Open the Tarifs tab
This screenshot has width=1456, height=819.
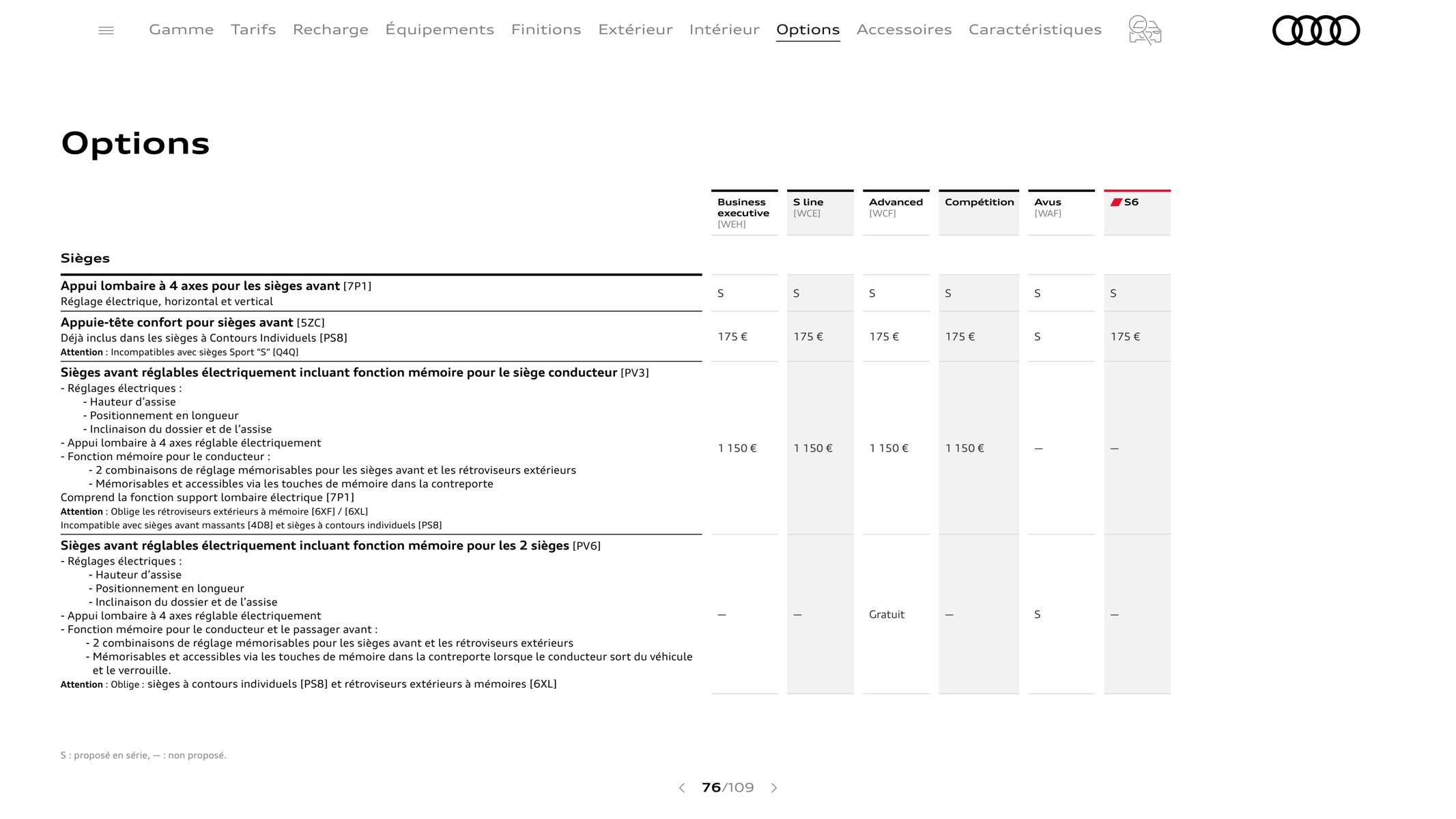(253, 29)
